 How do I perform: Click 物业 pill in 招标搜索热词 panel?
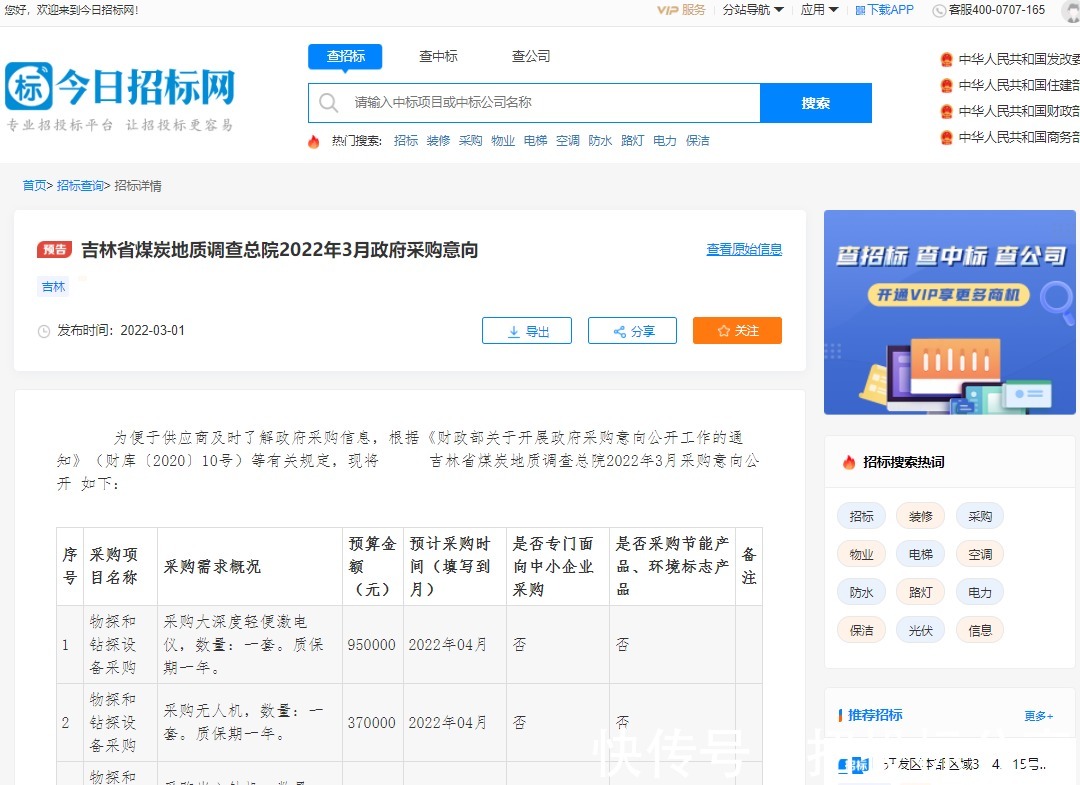(861, 554)
